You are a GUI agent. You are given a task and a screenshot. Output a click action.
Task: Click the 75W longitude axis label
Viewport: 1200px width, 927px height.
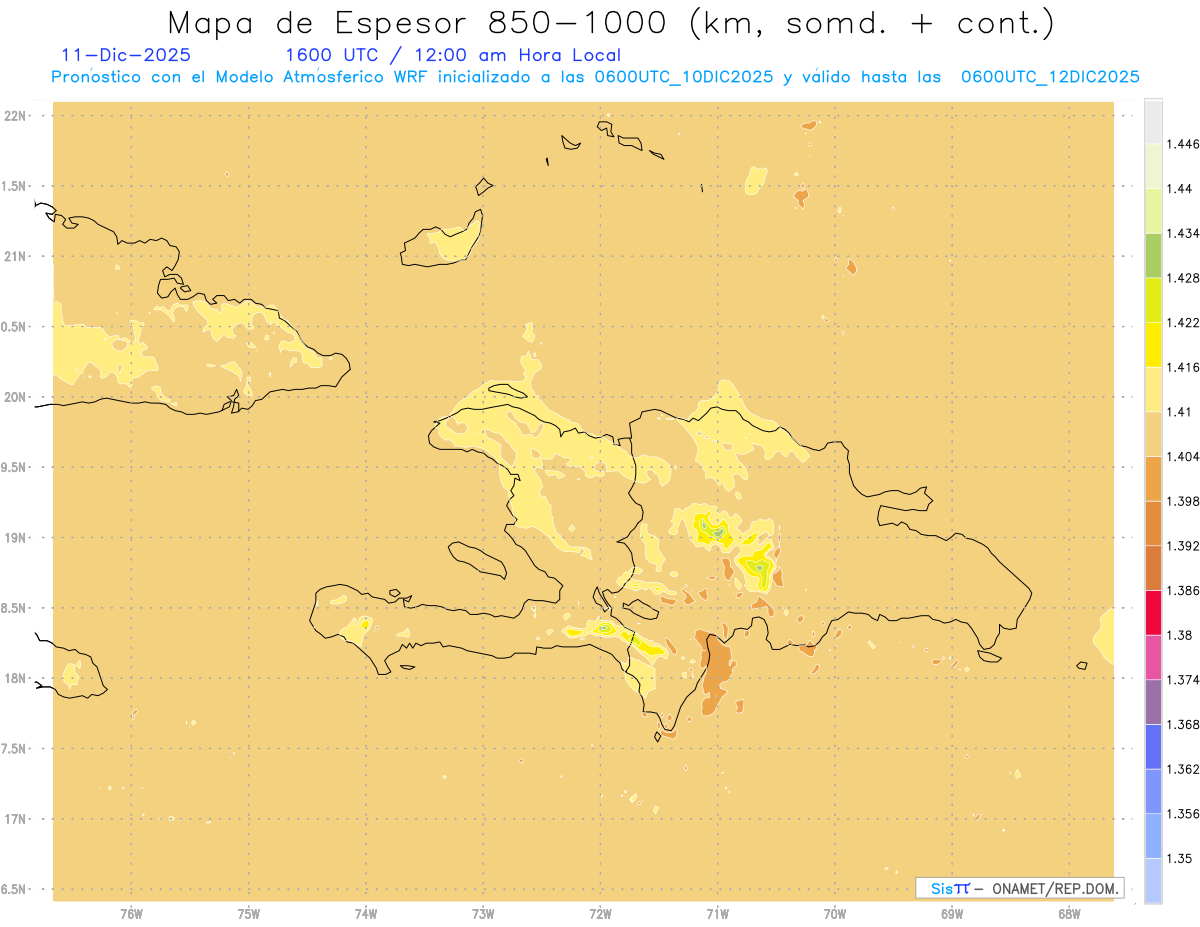[x=249, y=914]
